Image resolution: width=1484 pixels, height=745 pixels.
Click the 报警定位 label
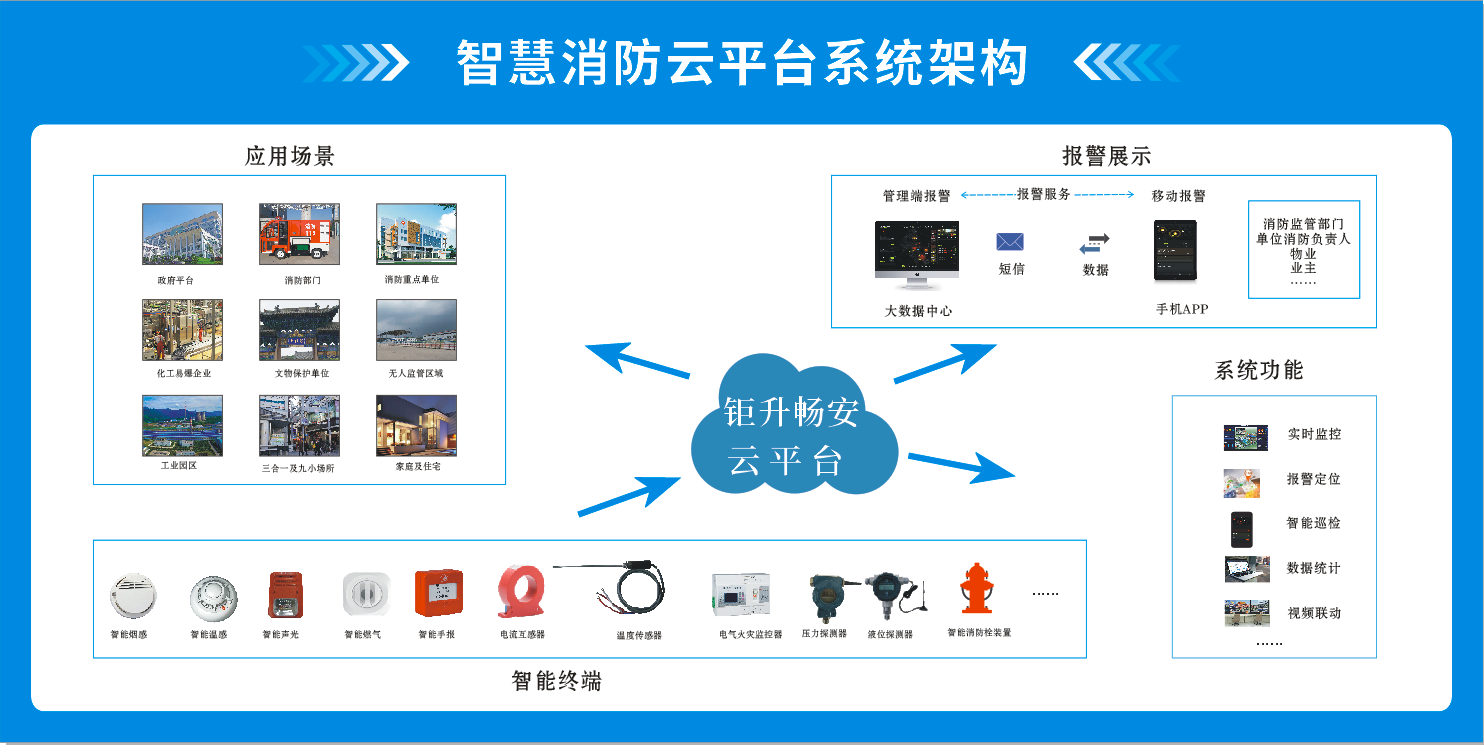(x=1314, y=479)
